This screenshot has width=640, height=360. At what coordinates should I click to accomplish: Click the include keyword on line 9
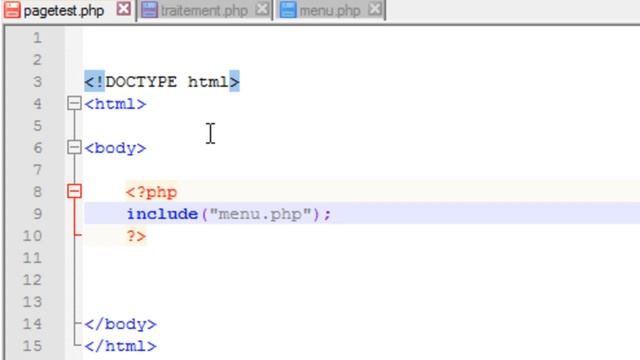pos(162,213)
